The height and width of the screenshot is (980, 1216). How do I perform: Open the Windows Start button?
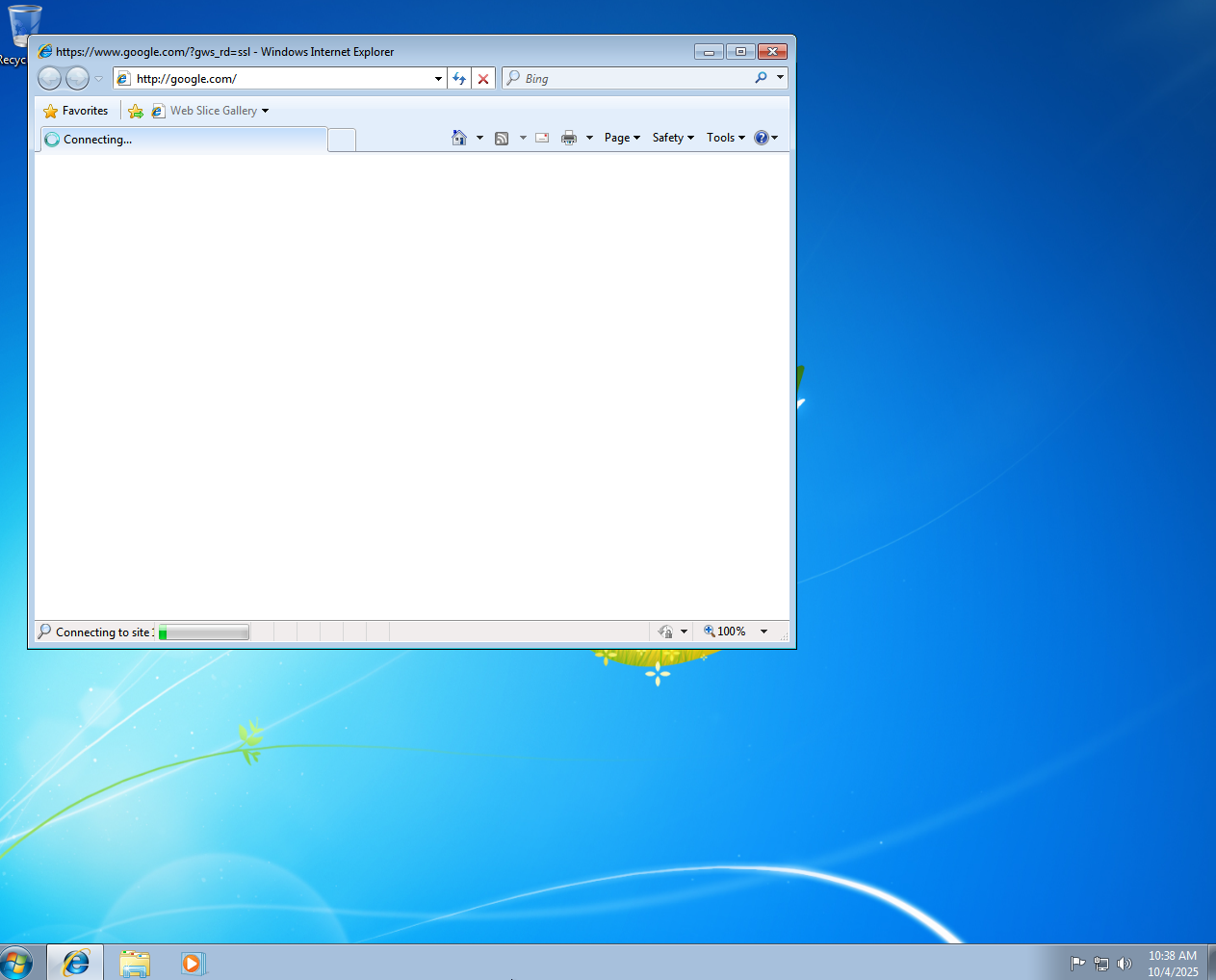[x=16, y=963]
